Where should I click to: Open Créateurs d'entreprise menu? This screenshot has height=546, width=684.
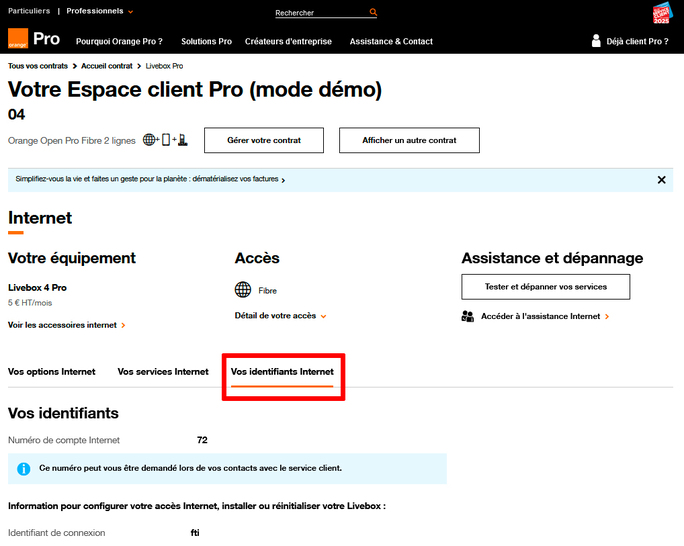point(288,41)
